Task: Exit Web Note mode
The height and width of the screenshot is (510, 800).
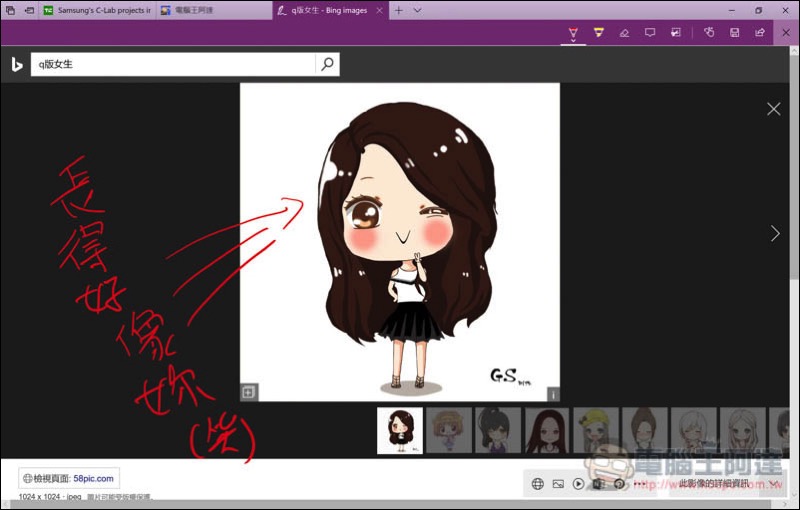Action: tap(786, 33)
